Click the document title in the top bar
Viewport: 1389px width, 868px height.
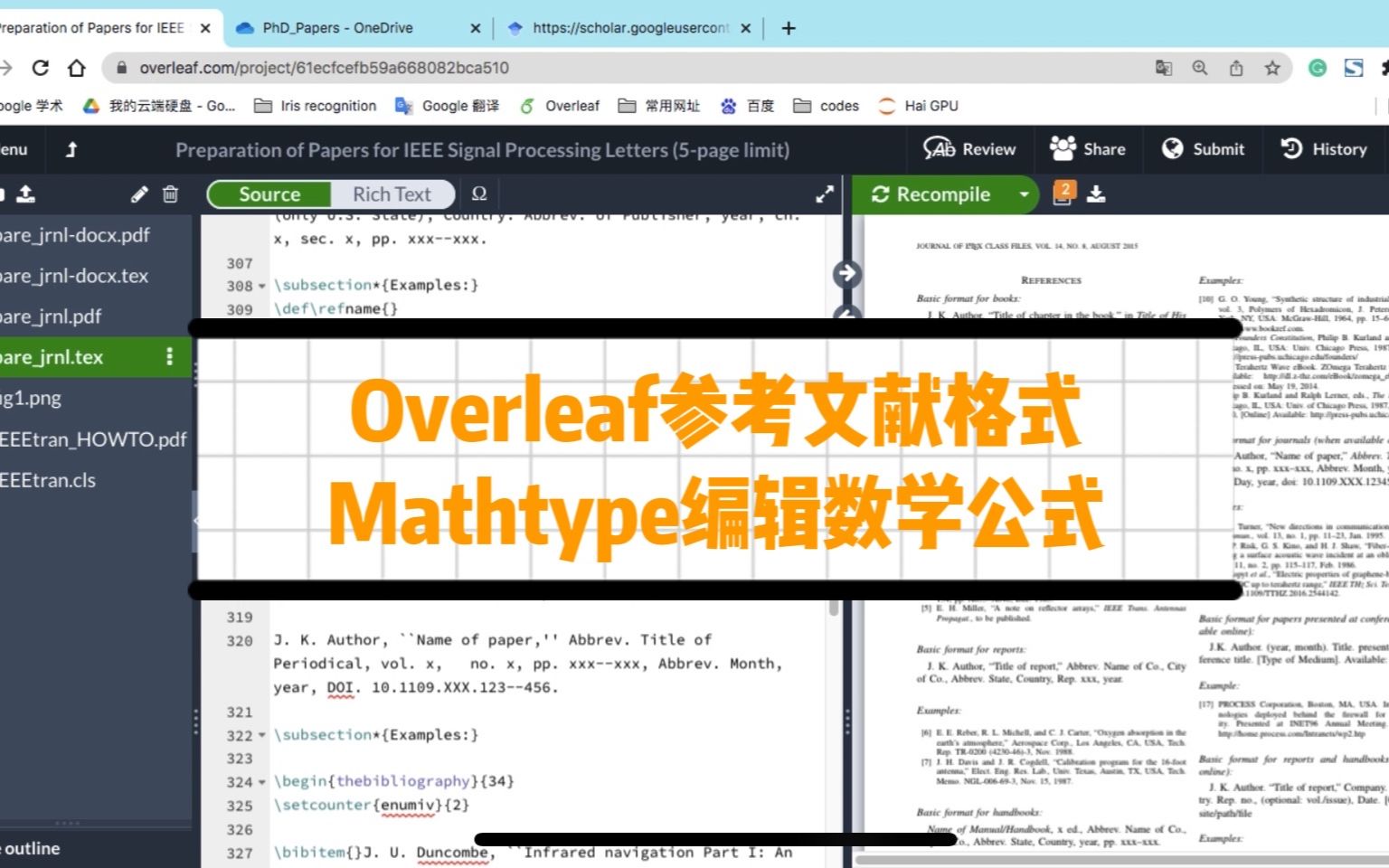(x=482, y=150)
